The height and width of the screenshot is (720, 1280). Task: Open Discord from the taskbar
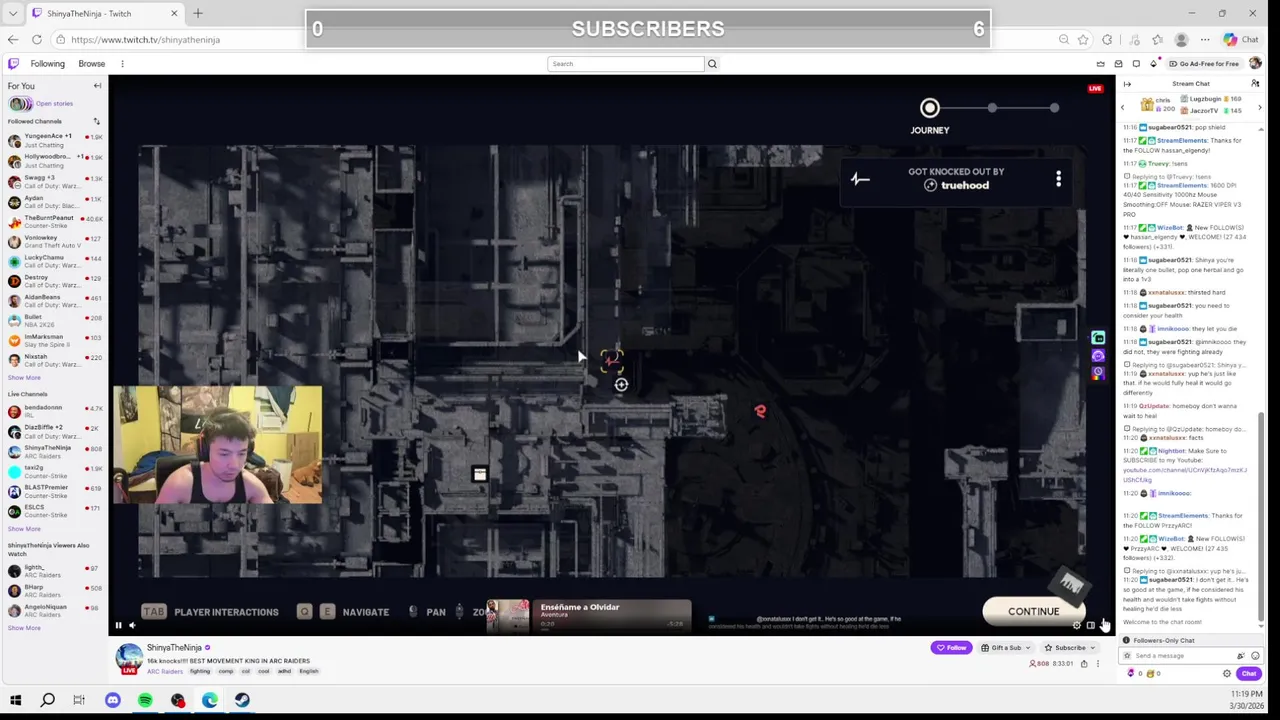(112, 700)
